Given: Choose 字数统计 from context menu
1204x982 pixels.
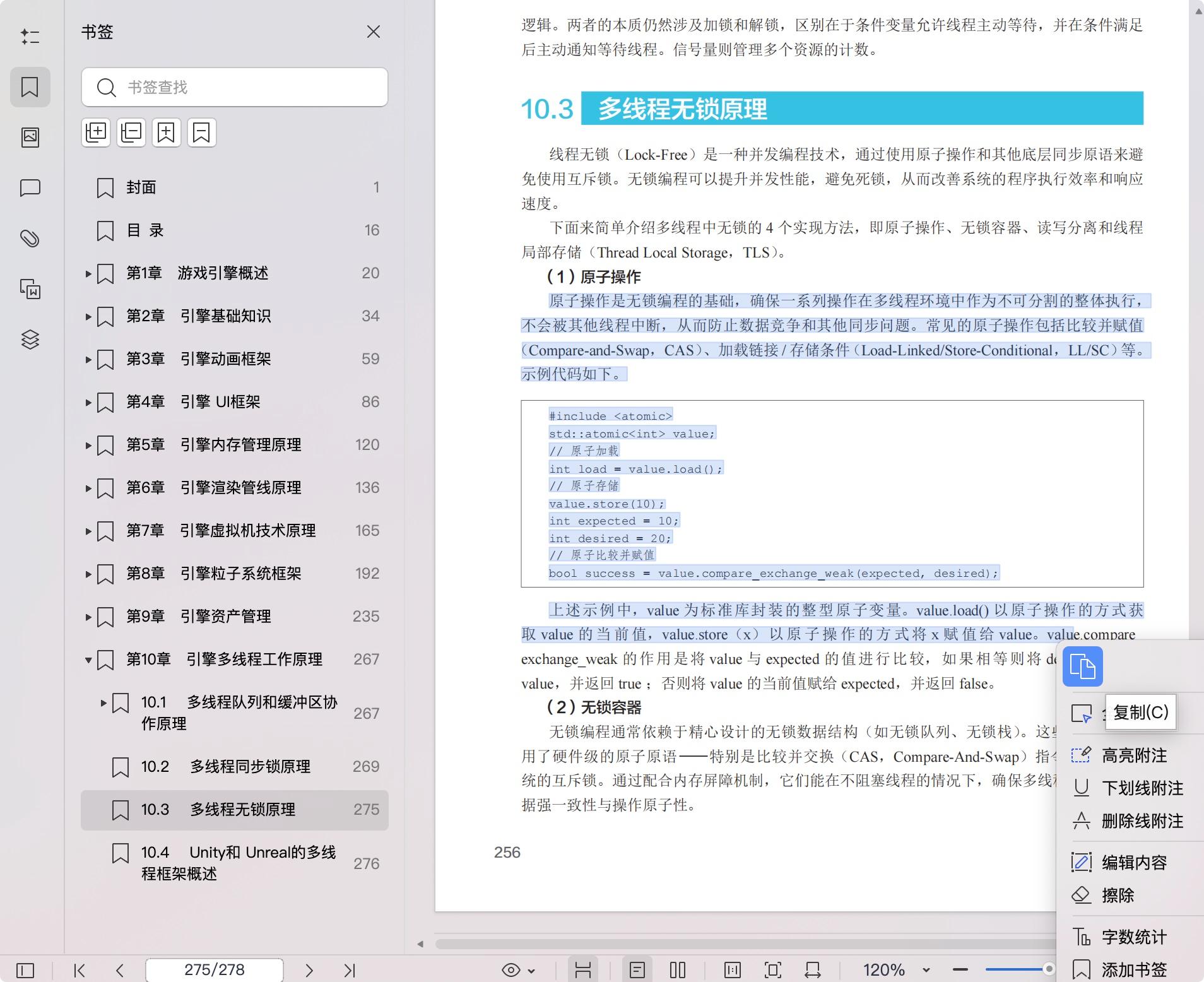Looking at the screenshot, I should coord(1130,937).
